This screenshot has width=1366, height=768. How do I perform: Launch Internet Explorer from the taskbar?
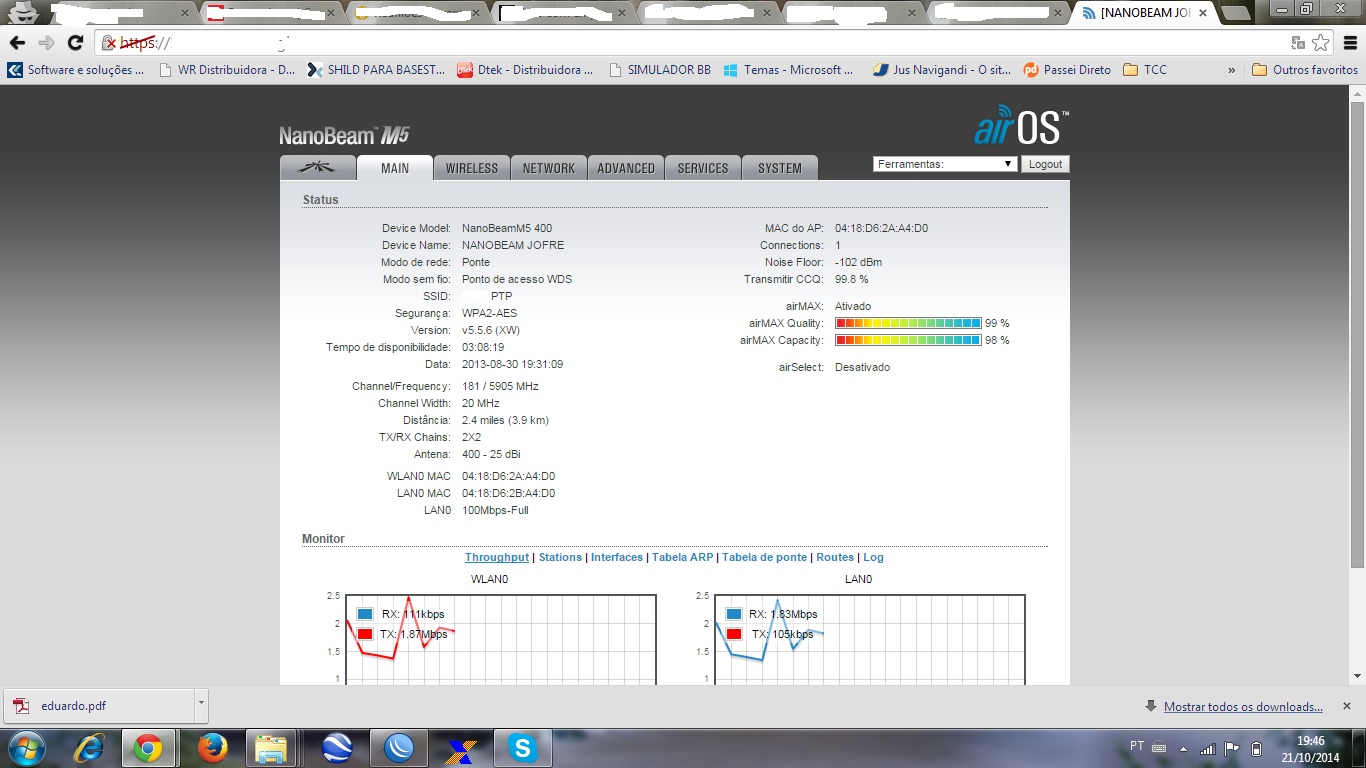[x=91, y=748]
